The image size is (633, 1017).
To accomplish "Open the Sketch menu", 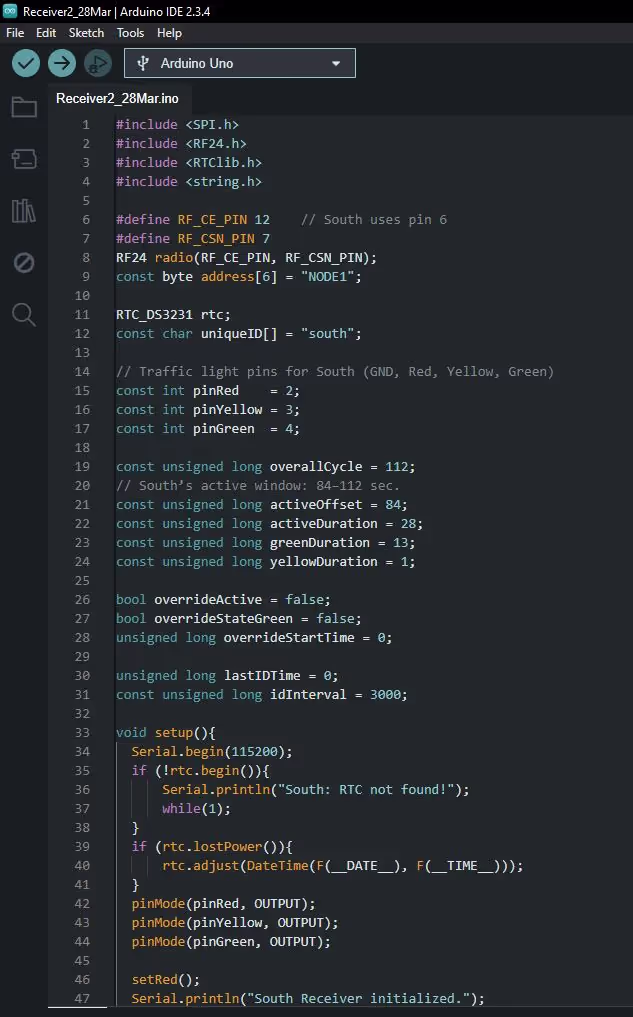I will click(86, 33).
